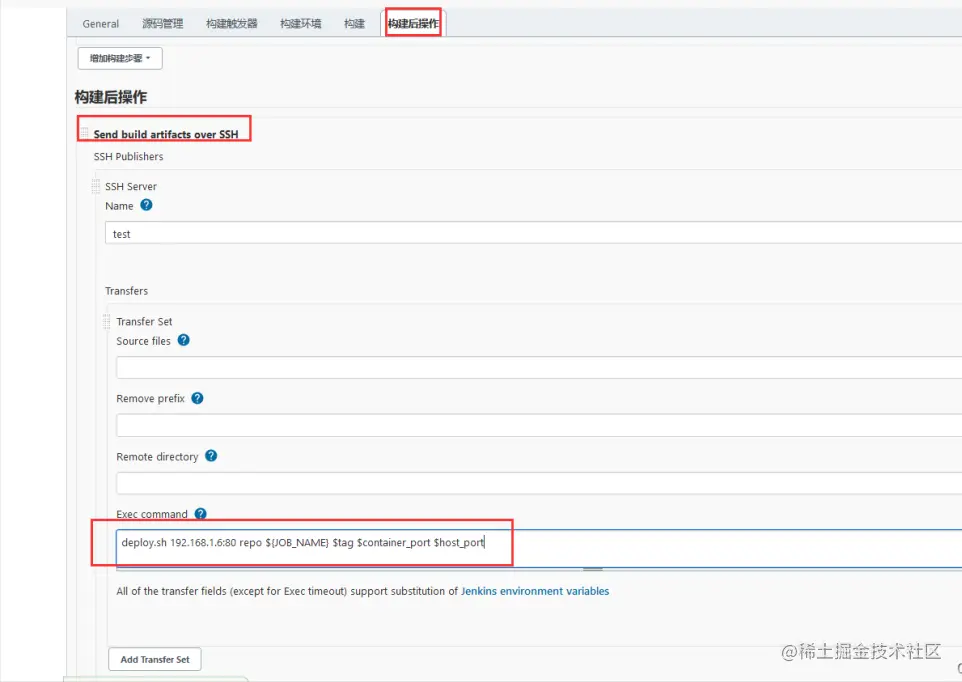Click the SSH Publishers label
The width and height of the screenshot is (962, 682).
[128, 156]
